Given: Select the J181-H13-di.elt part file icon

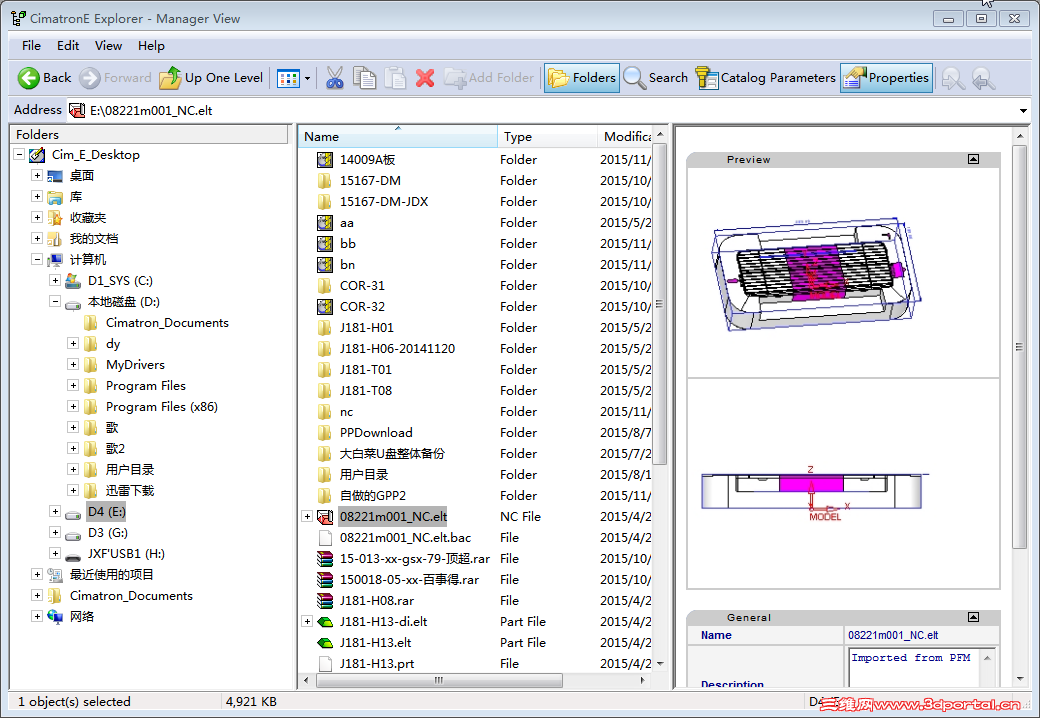Looking at the screenshot, I should [x=324, y=622].
